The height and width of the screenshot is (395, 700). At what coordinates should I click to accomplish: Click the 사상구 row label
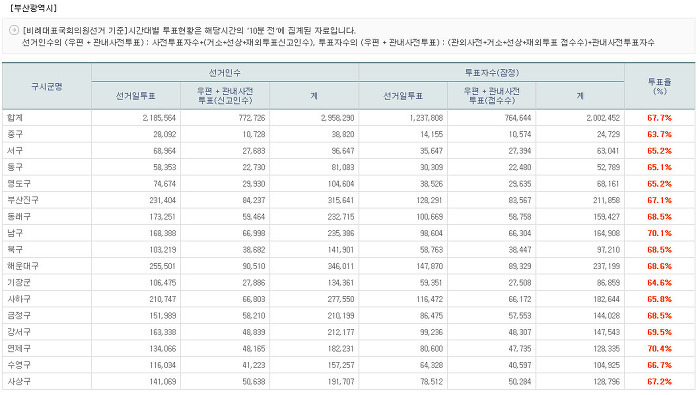pyautogui.click(x=19, y=382)
